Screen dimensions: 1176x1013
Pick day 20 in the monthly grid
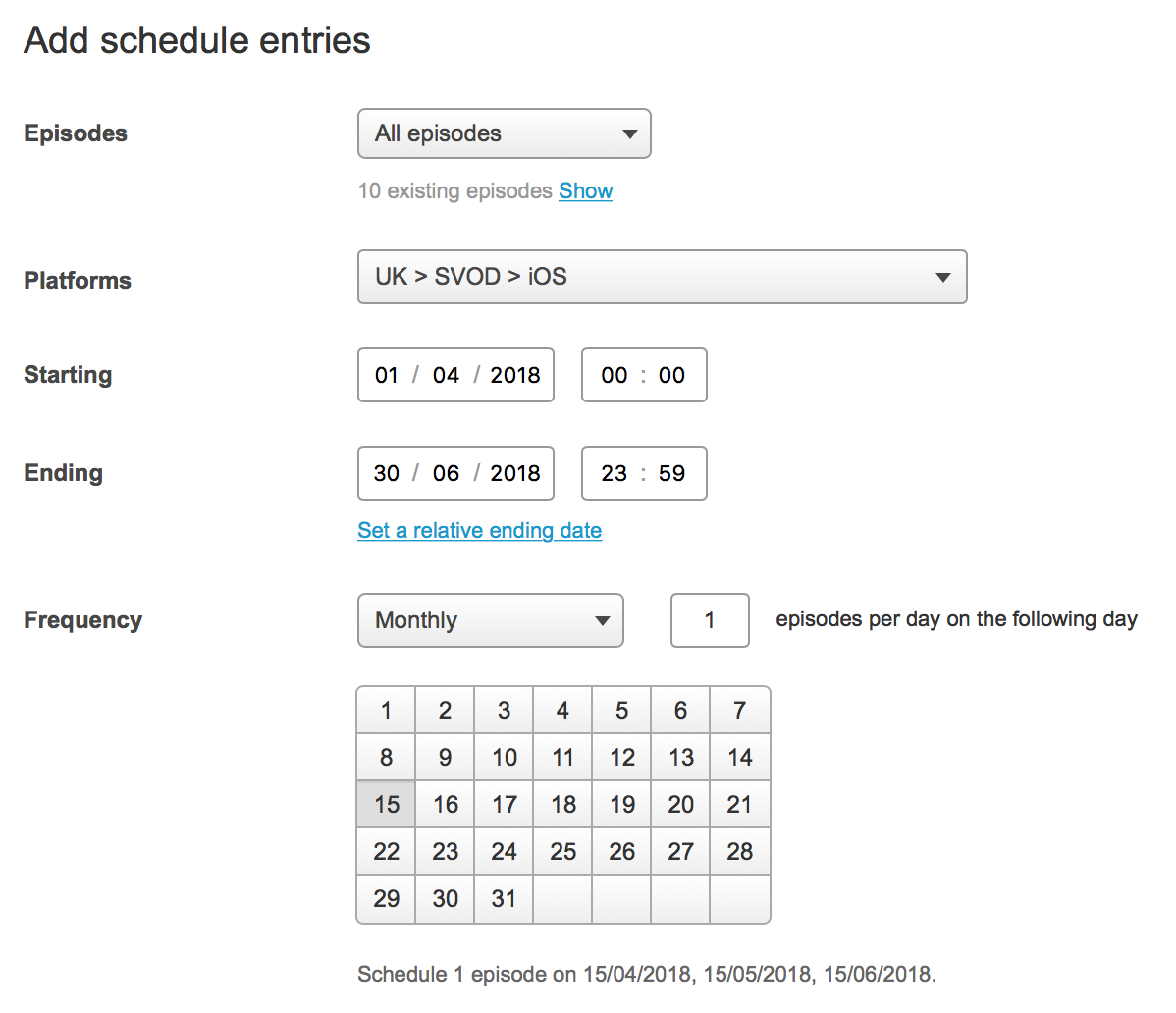click(681, 805)
